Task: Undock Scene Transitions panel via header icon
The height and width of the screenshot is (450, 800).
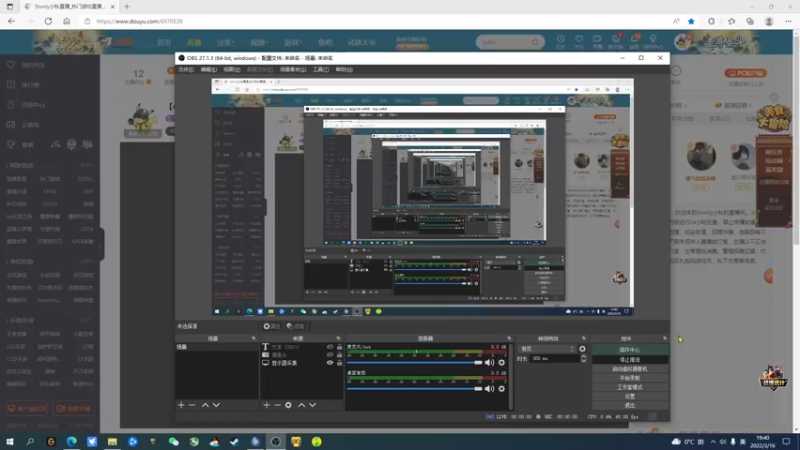Action: click(584, 338)
